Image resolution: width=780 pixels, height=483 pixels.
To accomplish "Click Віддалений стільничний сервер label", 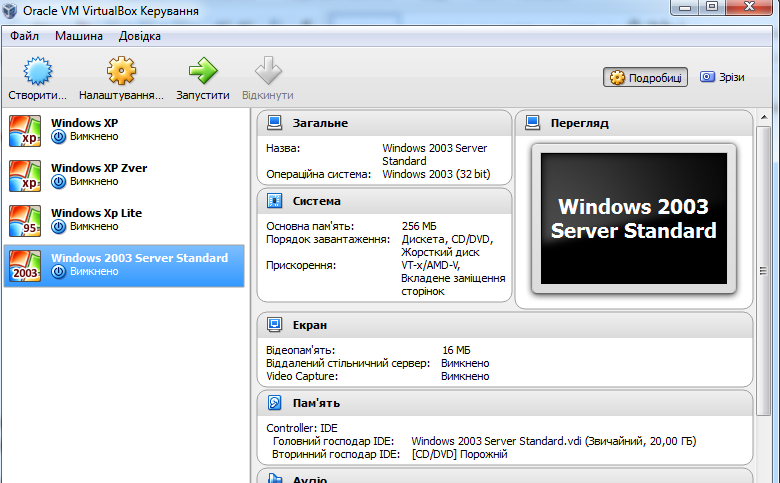I will 348,363.
